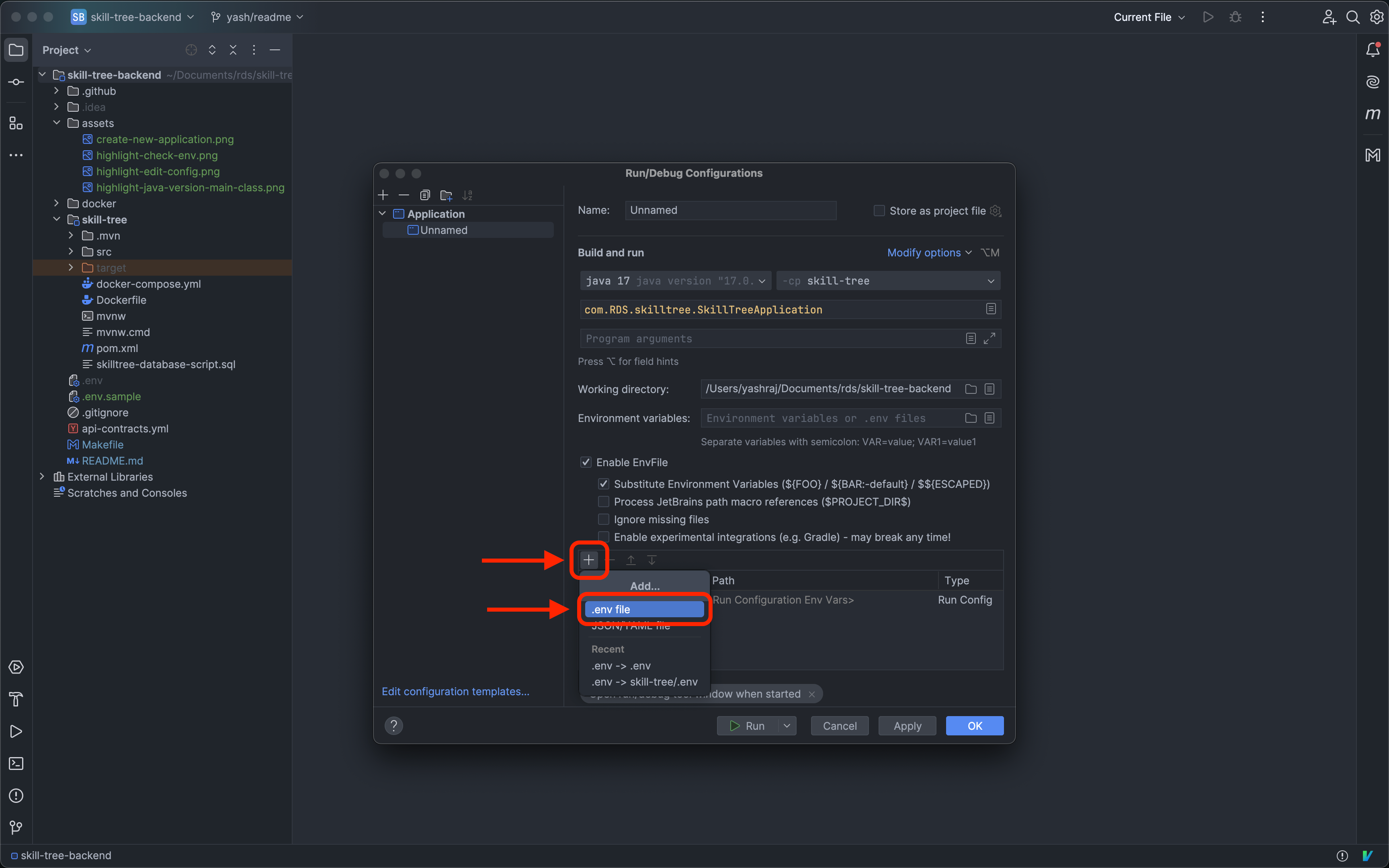The width and height of the screenshot is (1389, 868).
Task: Click Select Opened File crosshair in Project panel
Action: [191, 50]
